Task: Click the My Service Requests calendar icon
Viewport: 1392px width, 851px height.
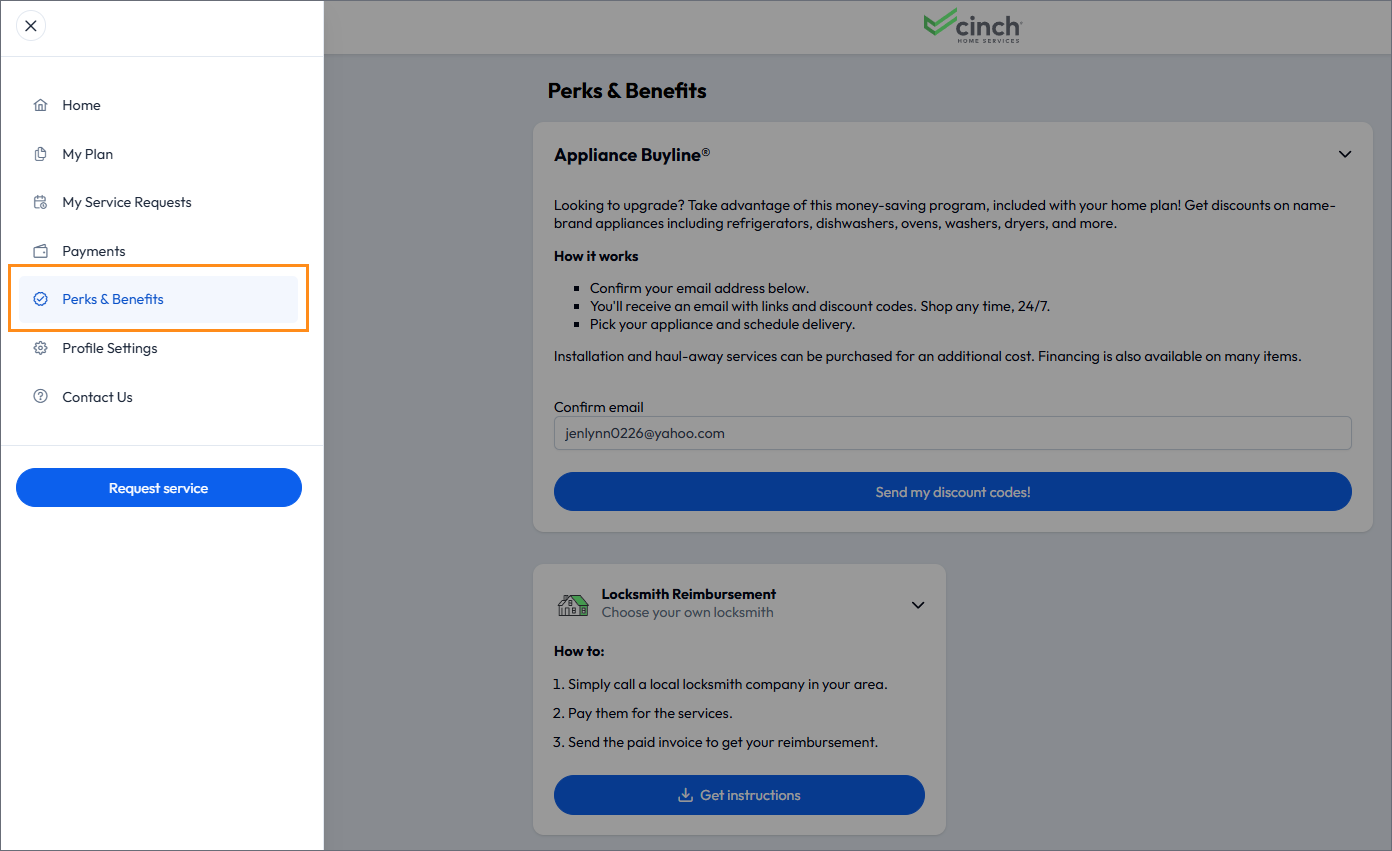Action: tap(40, 202)
